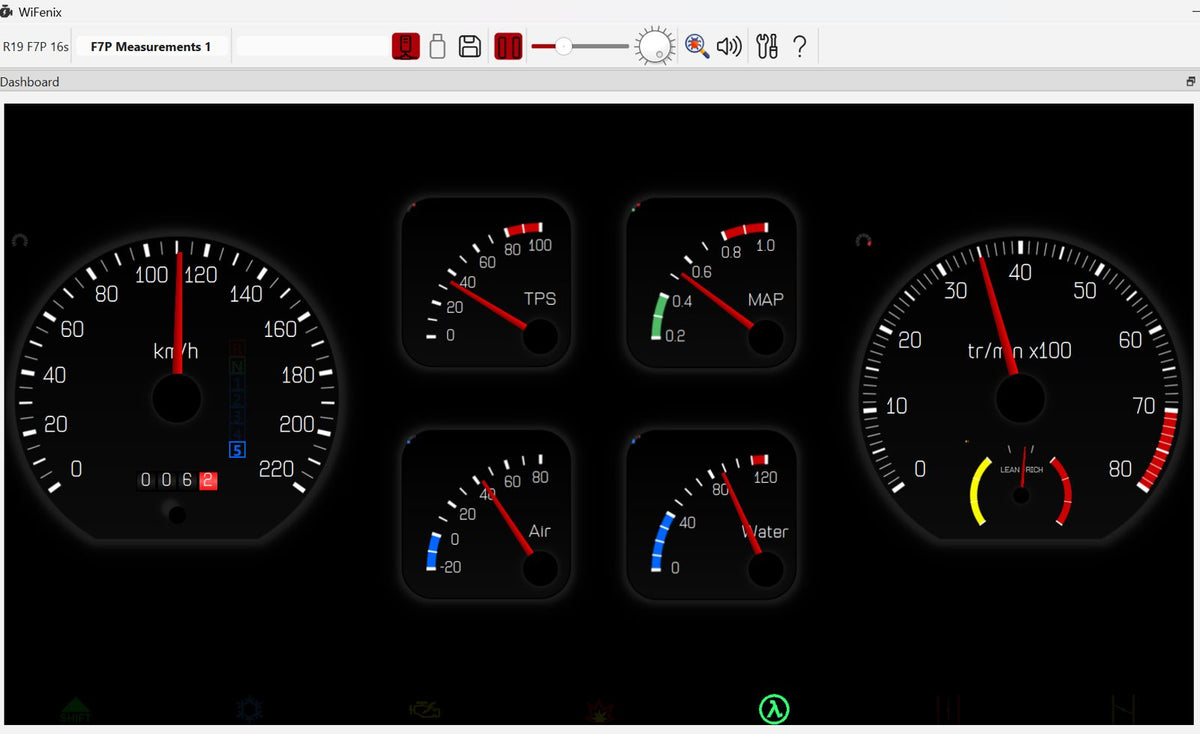Screen dimensions: 1200x734
Task: Click the Air temperature gauge
Action: (x=486, y=515)
